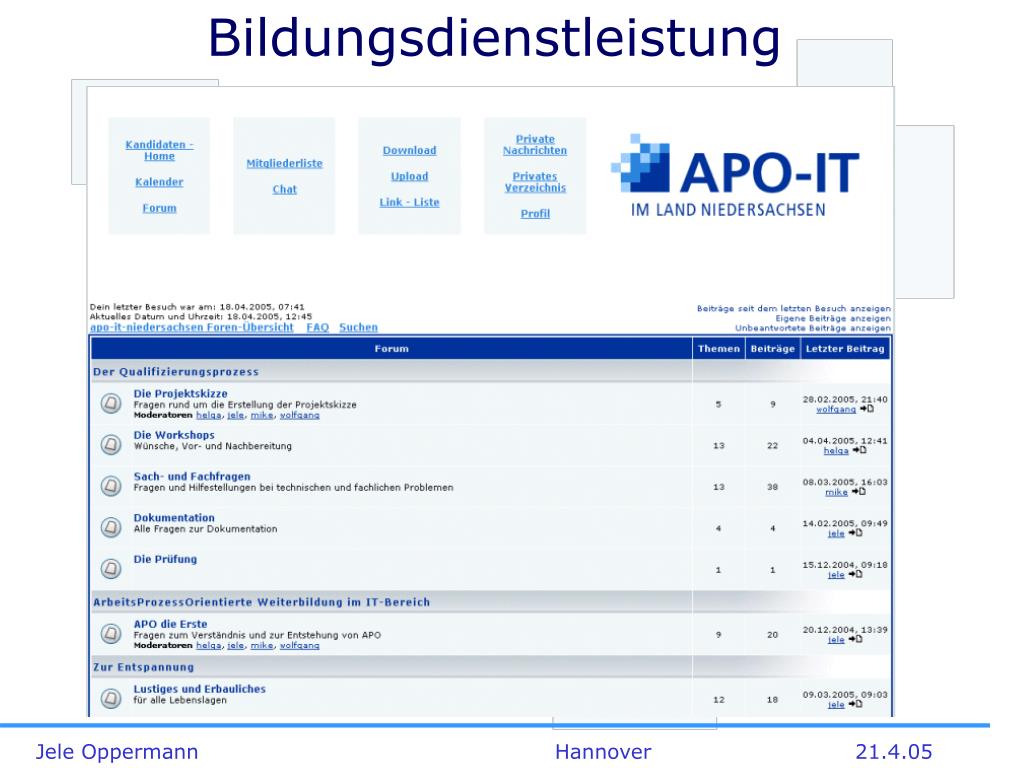Click the APO-IT Niedersachsen logo

[x=735, y=176]
